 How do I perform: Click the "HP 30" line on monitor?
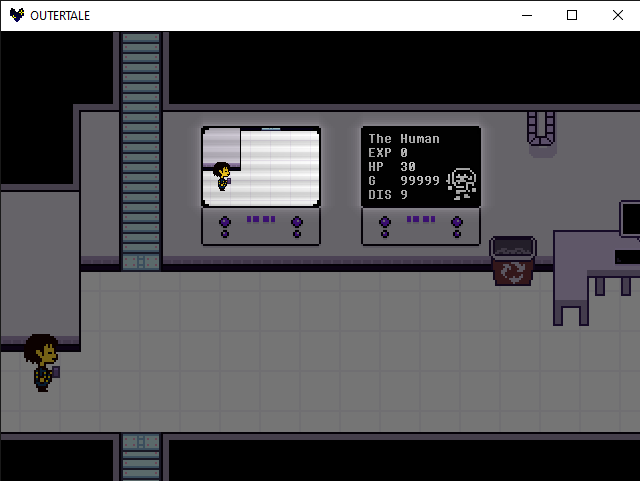click(x=391, y=167)
